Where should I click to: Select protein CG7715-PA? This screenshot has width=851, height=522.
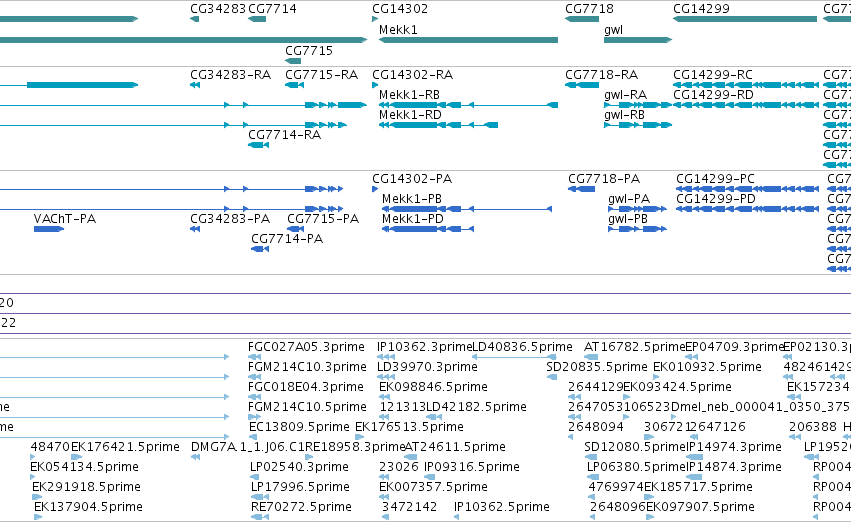323,219
